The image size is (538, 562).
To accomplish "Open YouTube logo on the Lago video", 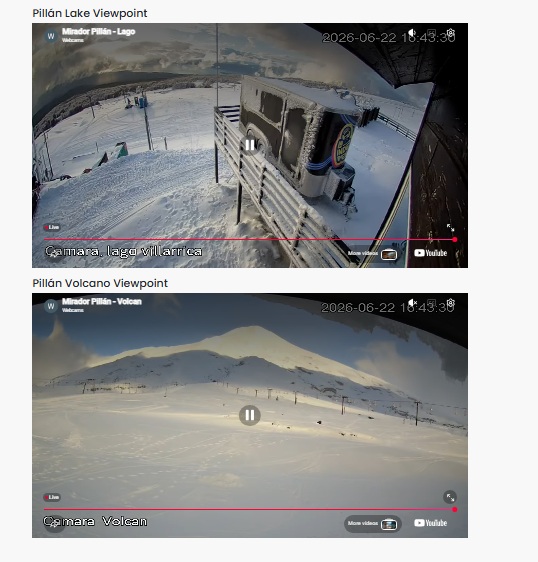I will click(430, 253).
